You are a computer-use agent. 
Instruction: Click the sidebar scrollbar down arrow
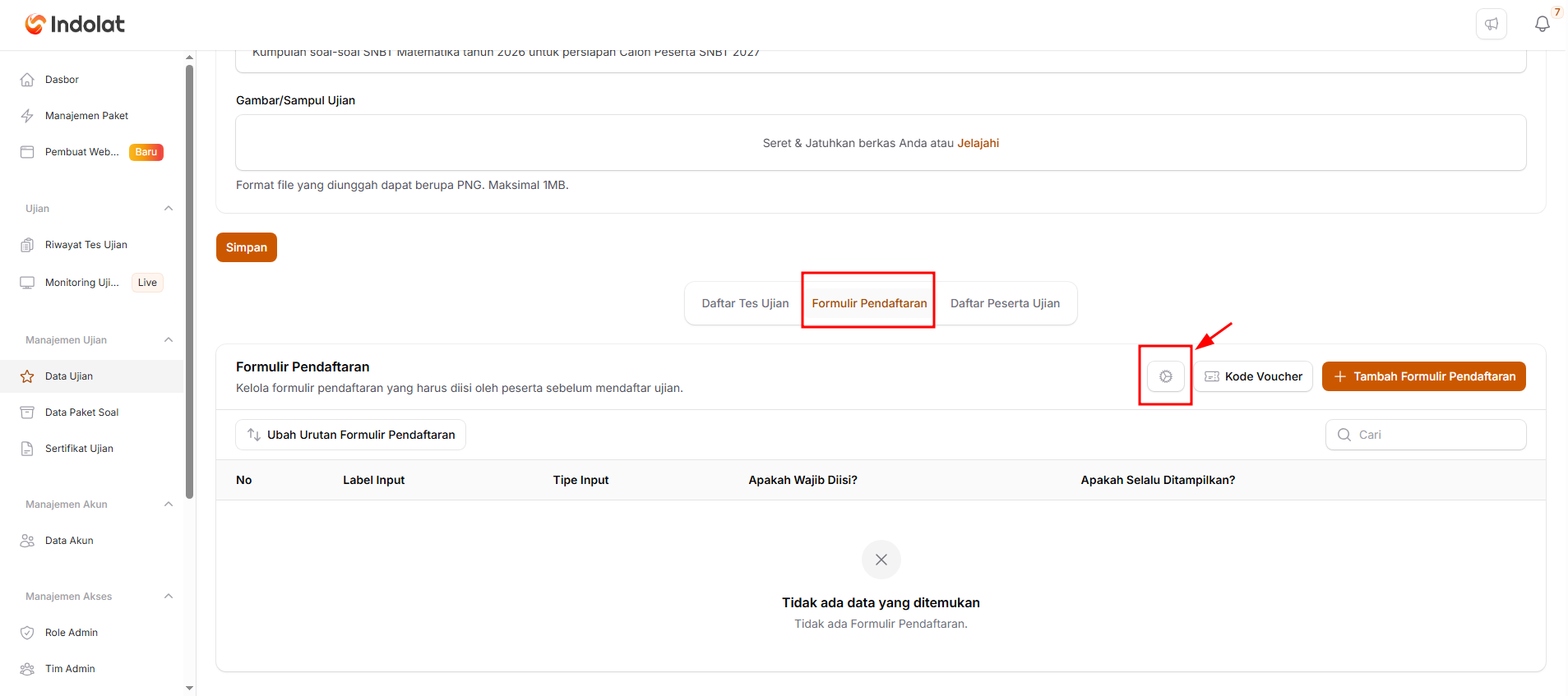190,689
